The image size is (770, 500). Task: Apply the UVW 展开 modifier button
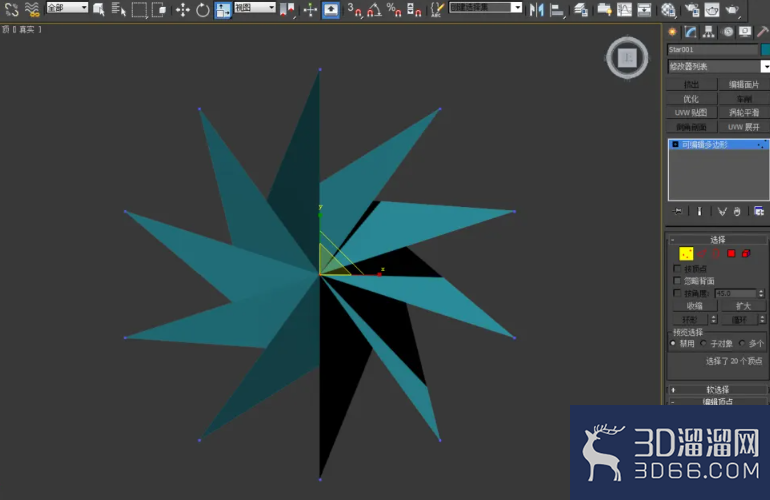[743, 127]
